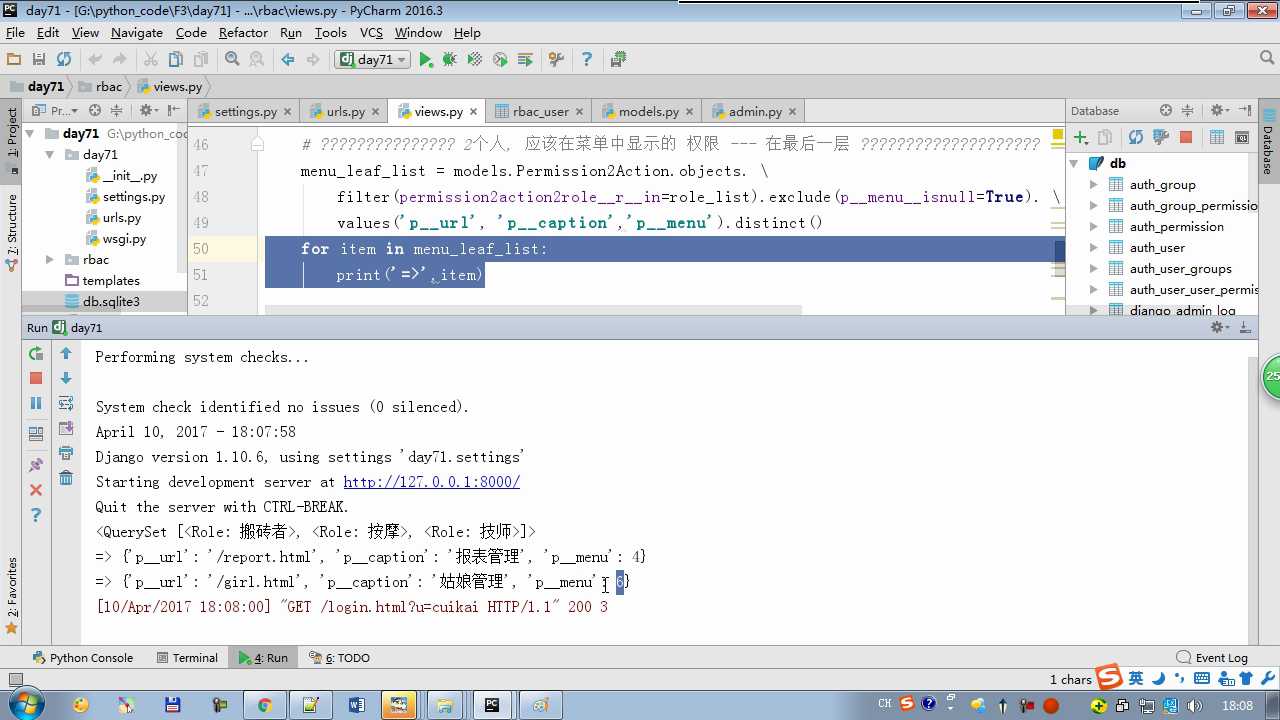Toggle soft-wrap in Run console
Screen dimensions: 1280x720
tap(66, 403)
